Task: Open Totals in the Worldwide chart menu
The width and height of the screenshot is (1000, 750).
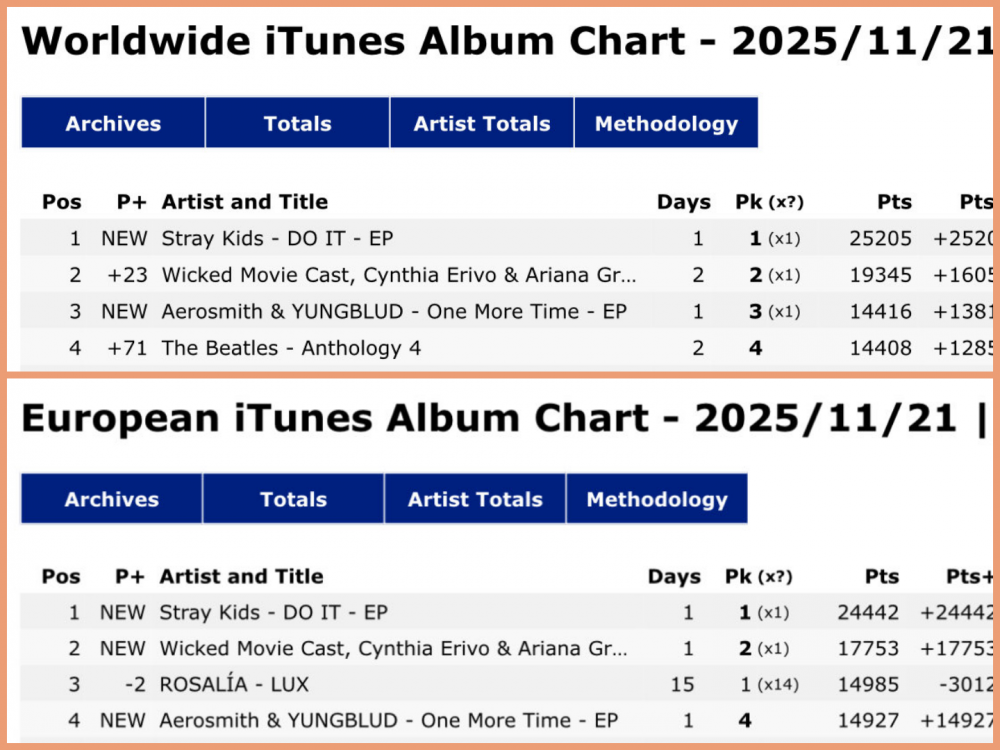Action: (x=297, y=124)
